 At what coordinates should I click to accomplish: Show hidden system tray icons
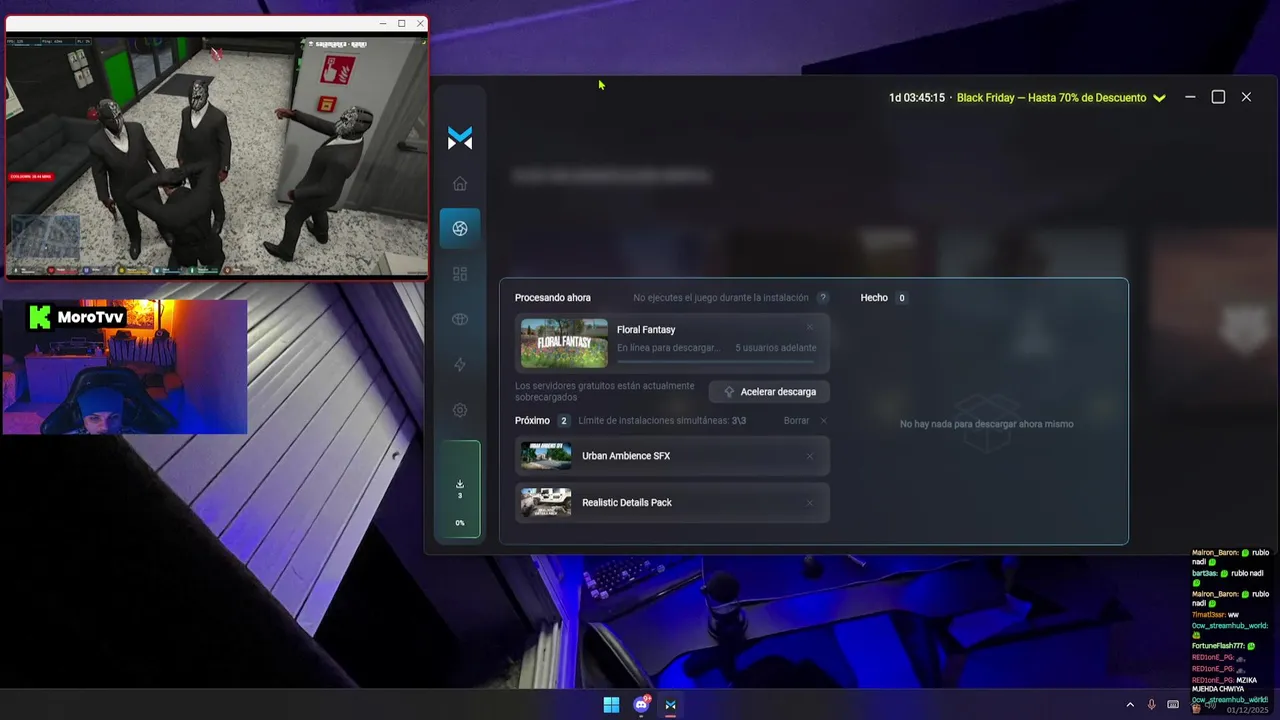point(1130,705)
